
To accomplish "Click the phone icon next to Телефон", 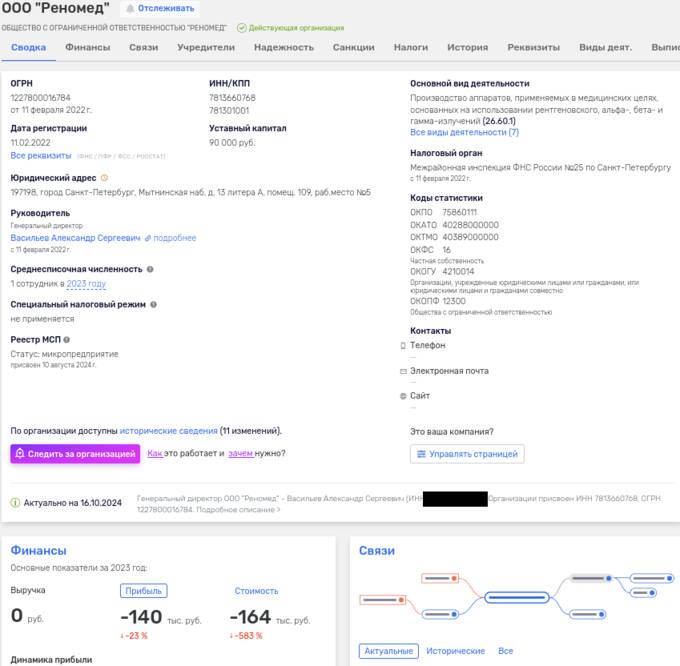I will click(x=403, y=346).
